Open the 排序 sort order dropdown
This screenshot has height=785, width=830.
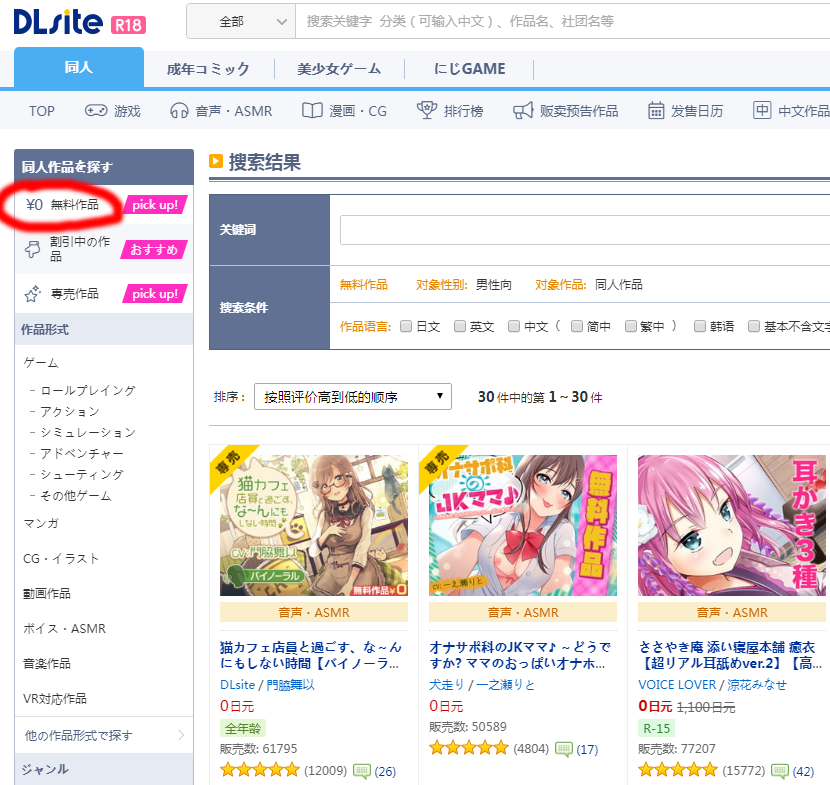click(353, 396)
